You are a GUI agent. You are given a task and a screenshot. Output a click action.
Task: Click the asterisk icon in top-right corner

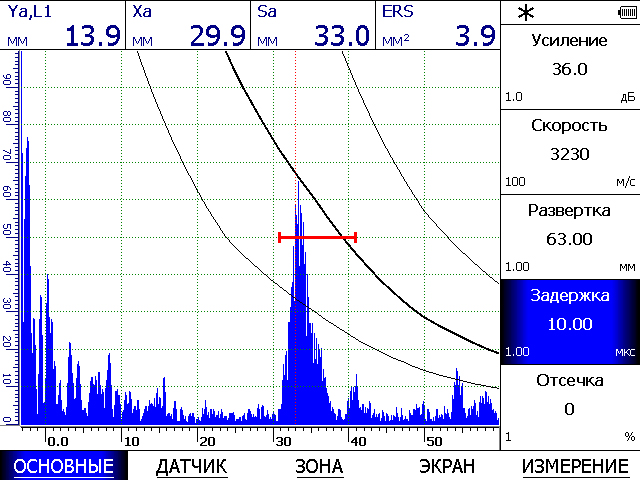524,13
